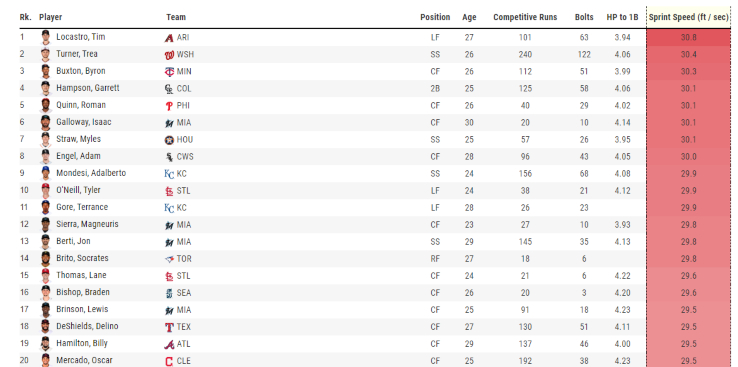The width and height of the screenshot is (738, 367).
Task: Click Byron Buxton's player headshot
Action: (45, 71)
